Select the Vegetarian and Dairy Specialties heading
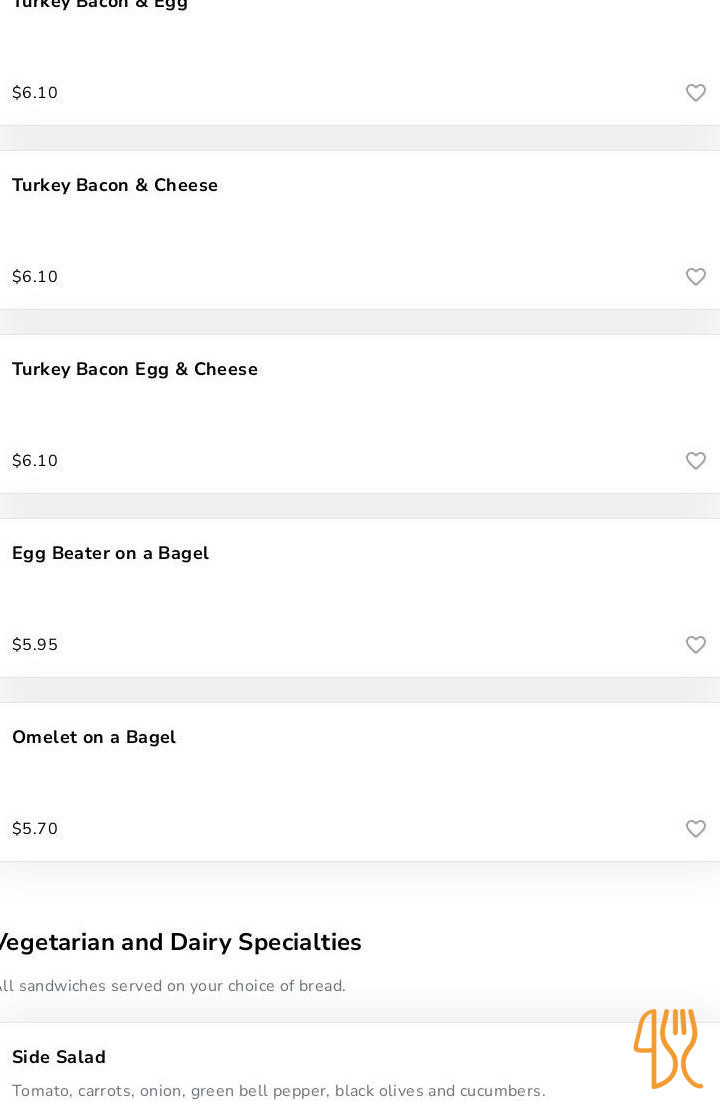 (180, 942)
